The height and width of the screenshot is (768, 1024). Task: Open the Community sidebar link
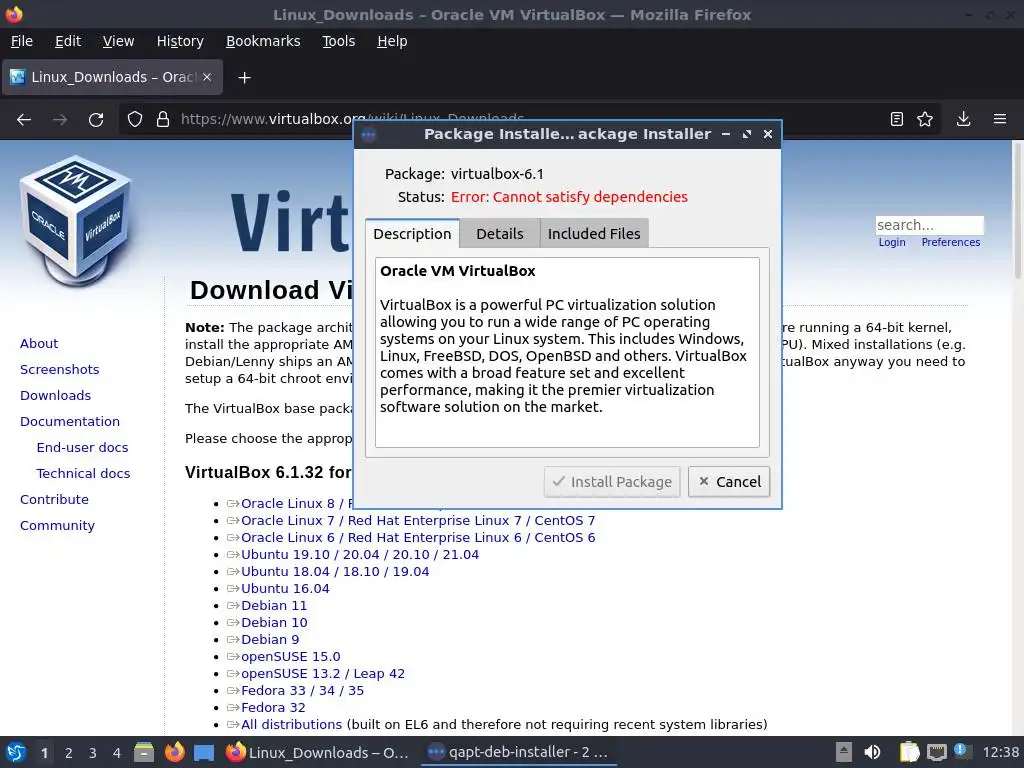click(x=57, y=526)
